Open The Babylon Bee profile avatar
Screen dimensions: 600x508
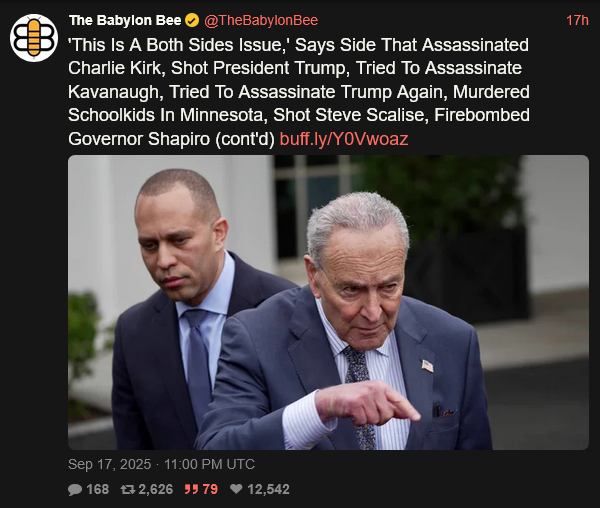pyautogui.click(x=34, y=38)
